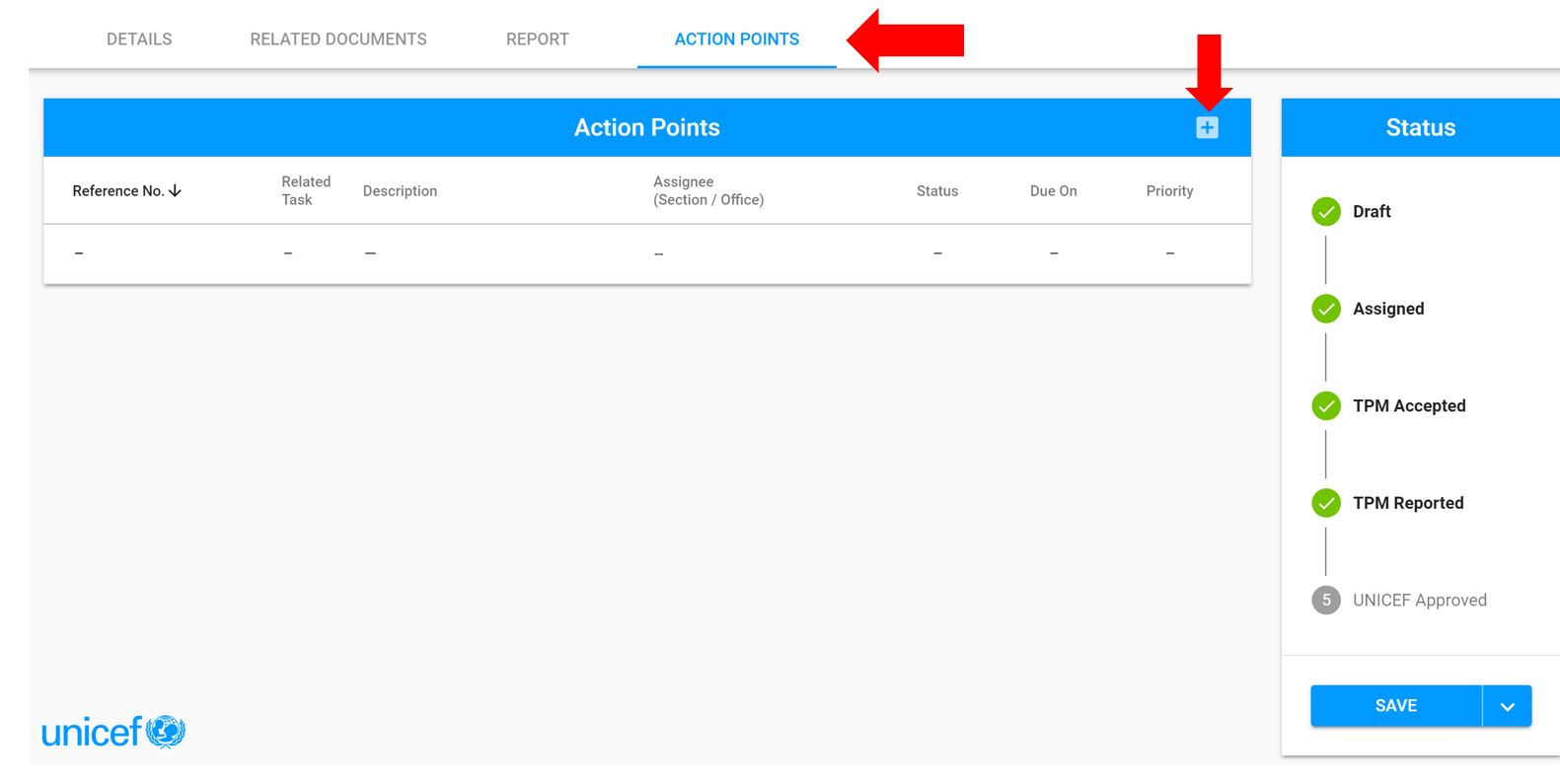Image resolution: width=1560 pixels, height=784 pixels.
Task: Open the Details tab
Action: click(139, 39)
